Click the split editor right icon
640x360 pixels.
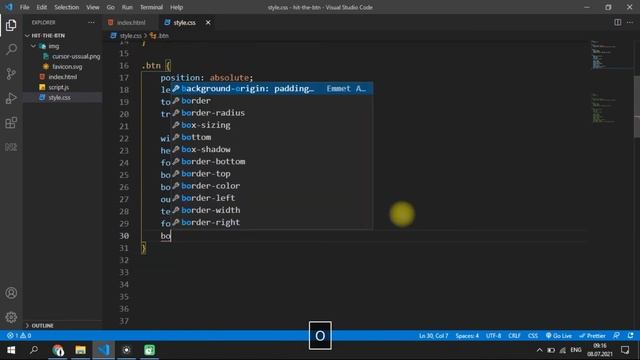pos(618,22)
